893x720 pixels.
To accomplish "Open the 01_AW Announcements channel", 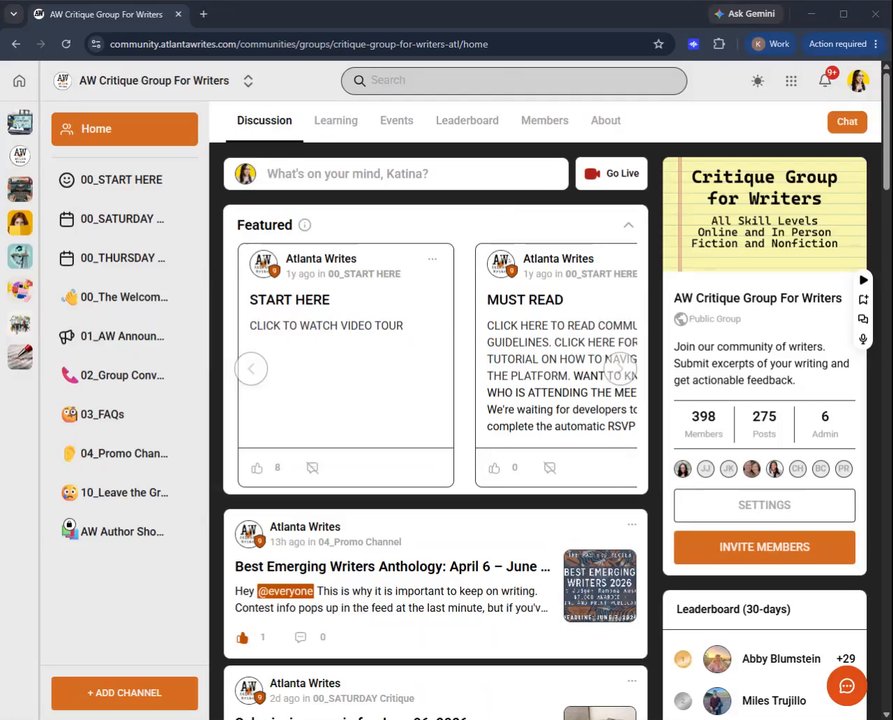I will tap(125, 337).
